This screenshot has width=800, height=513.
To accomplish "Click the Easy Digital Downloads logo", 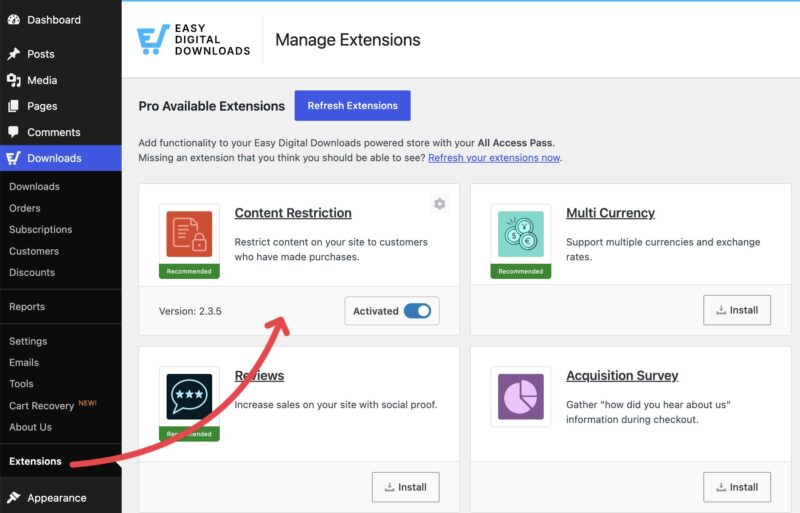I will tap(193, 40).
